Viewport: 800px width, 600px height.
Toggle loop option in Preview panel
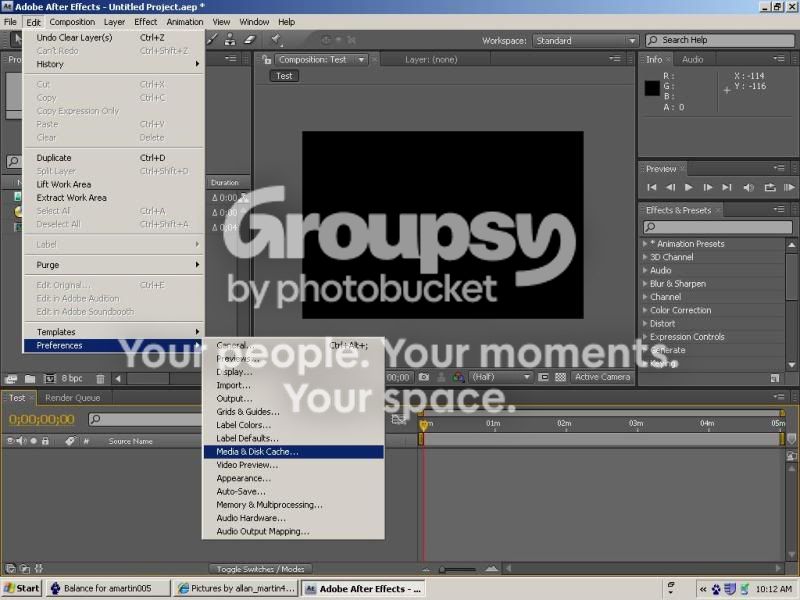(x=770, y=187)
